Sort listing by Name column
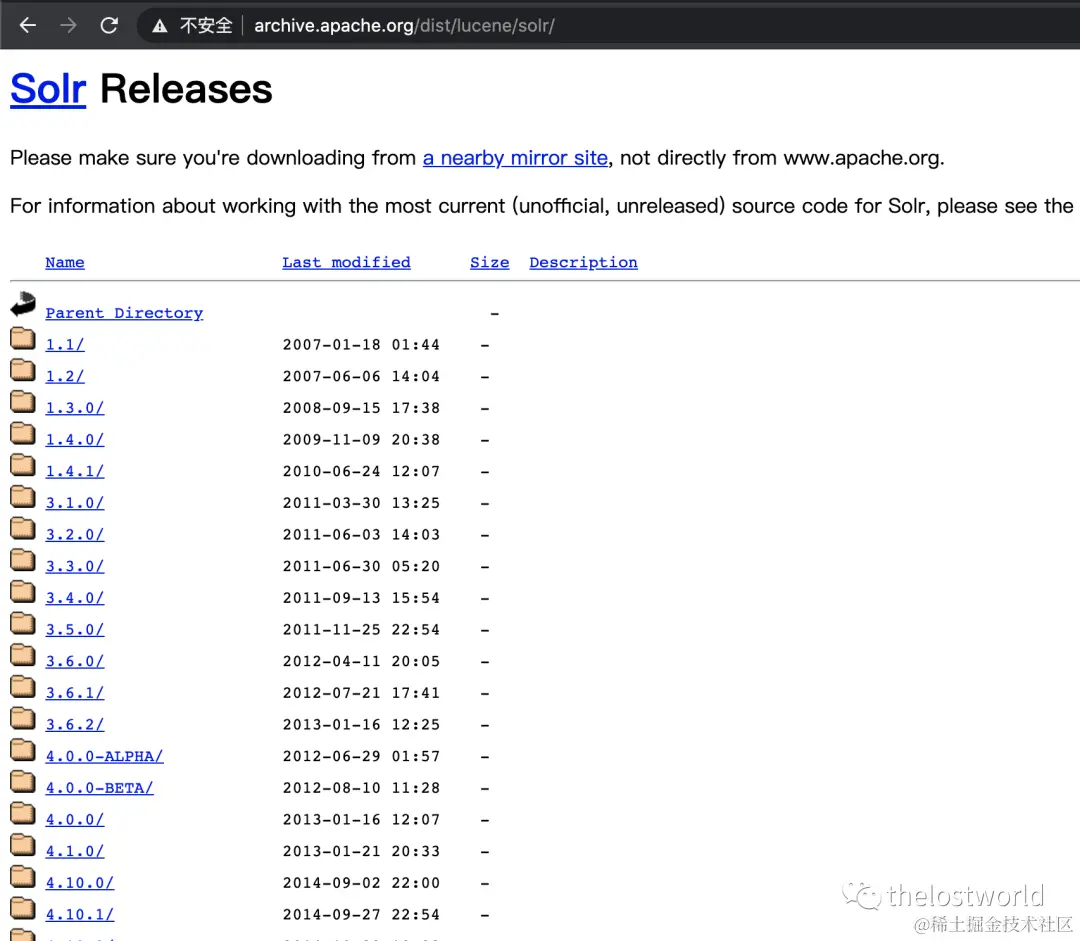The image size is (1080, 941). coord(65,262)
